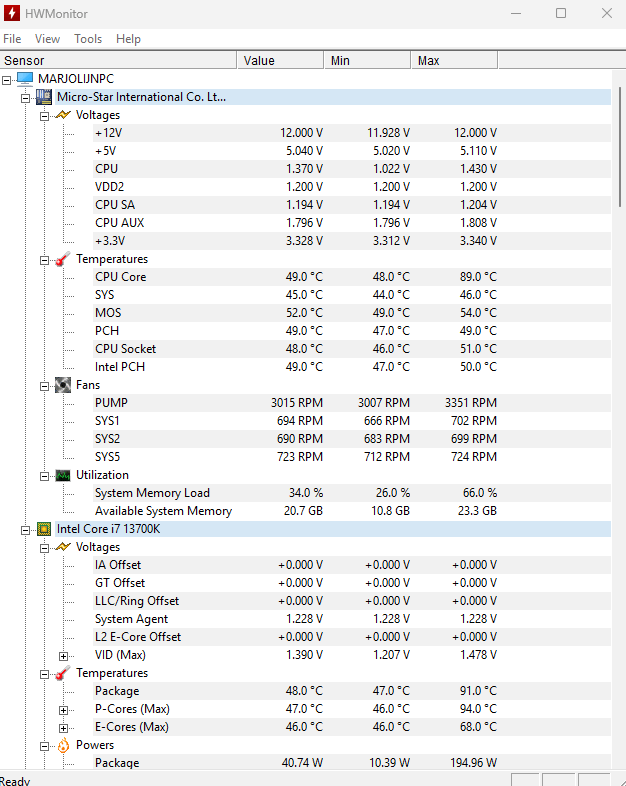
Task: Click the Intel Core i7 CPU chip icon
Action: 44,529
